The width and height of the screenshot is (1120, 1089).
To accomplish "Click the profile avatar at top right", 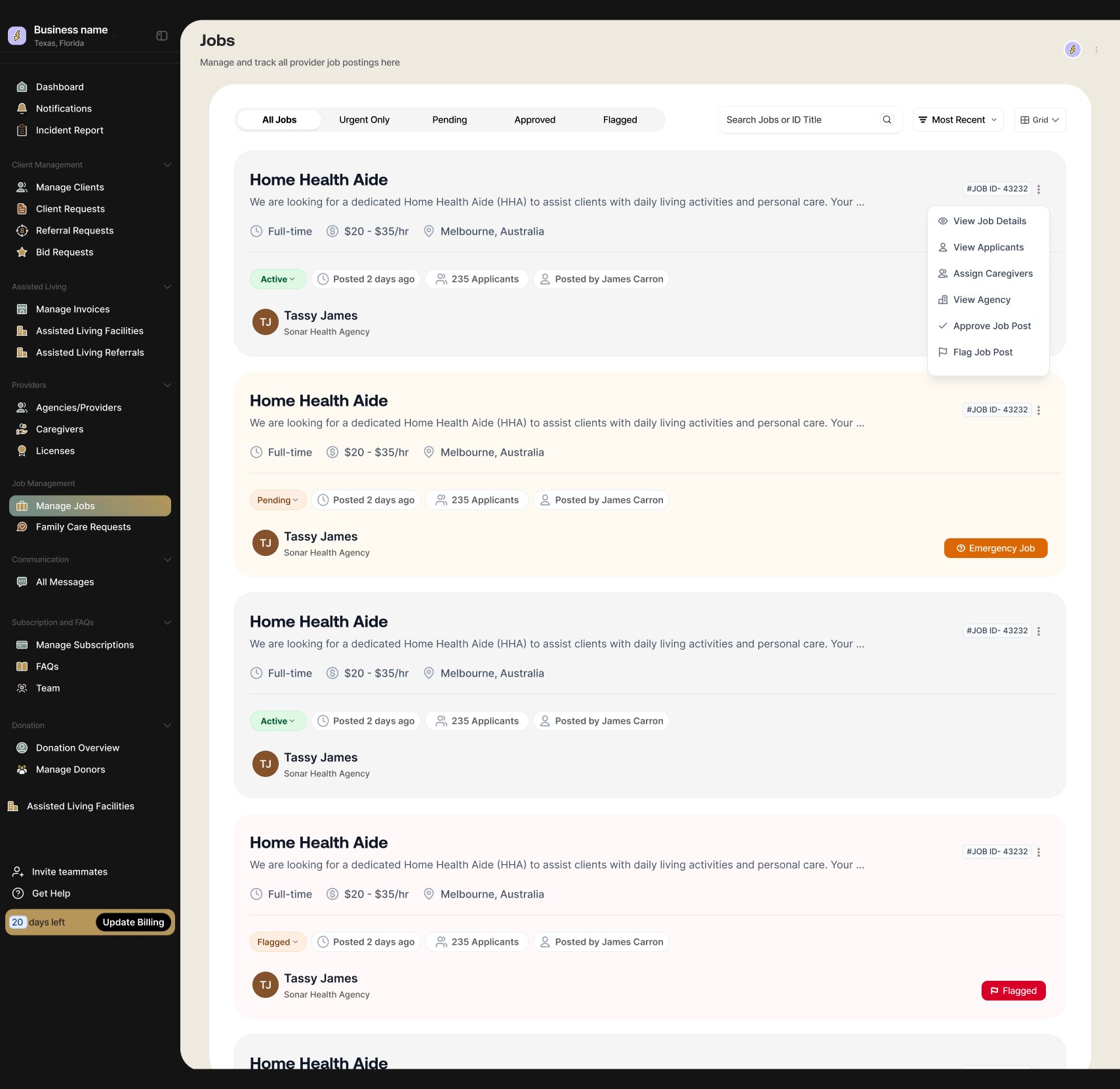I will (1073, 49).
